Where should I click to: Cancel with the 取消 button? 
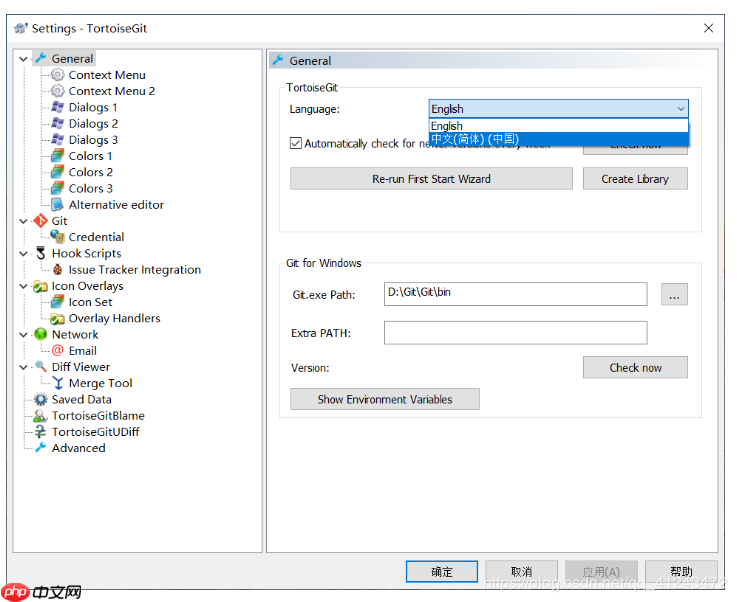(521, 571)
